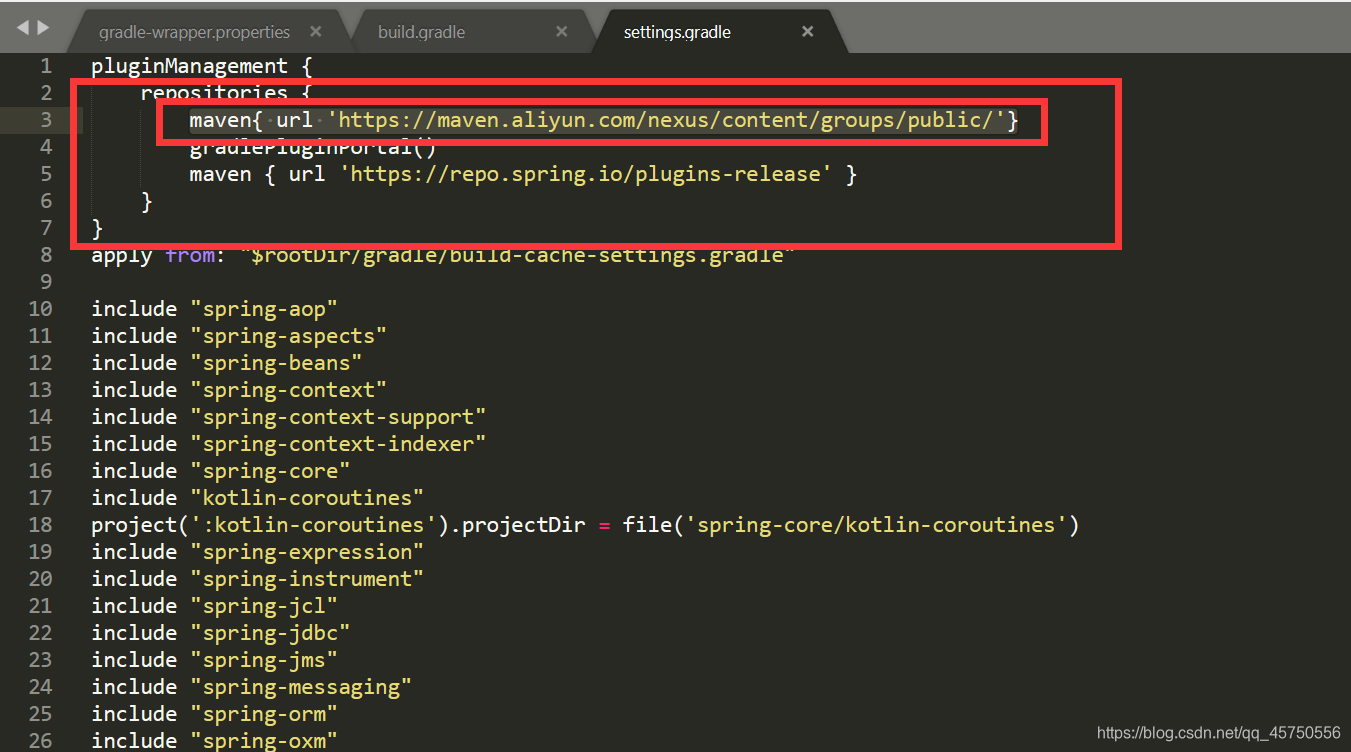Click the "spring-jms" include line

[215, 660]
